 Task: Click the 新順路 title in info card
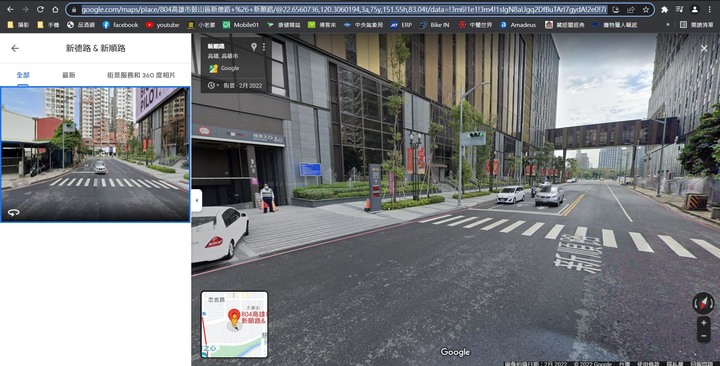tap(216, 46)
